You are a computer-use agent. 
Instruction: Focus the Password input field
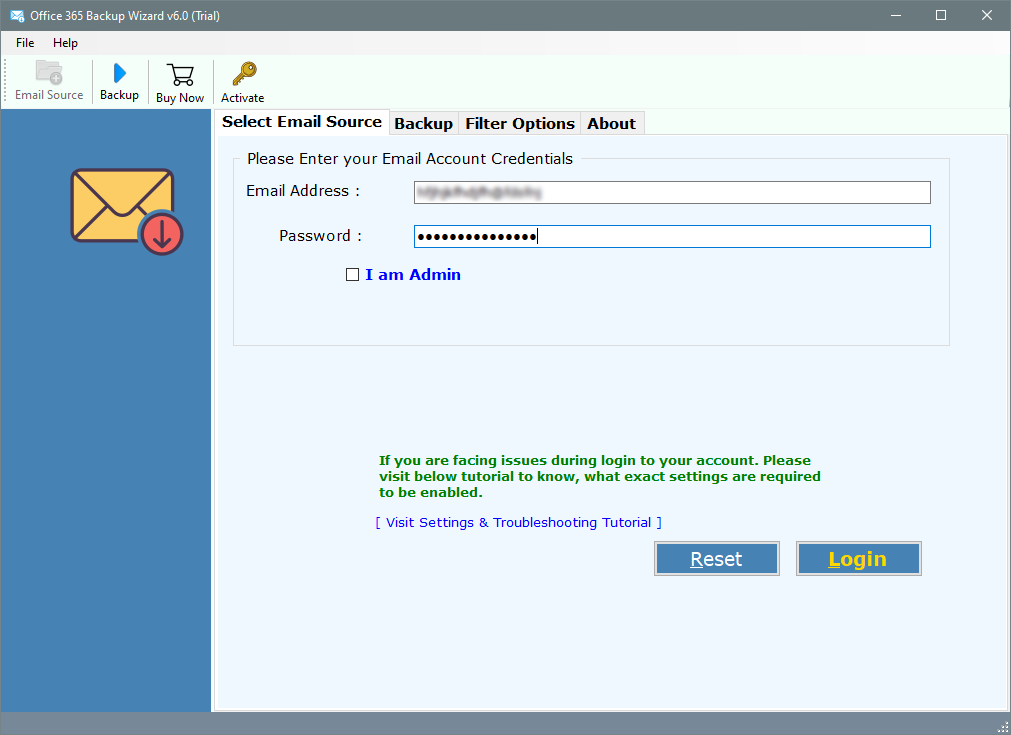click(672, 237)
